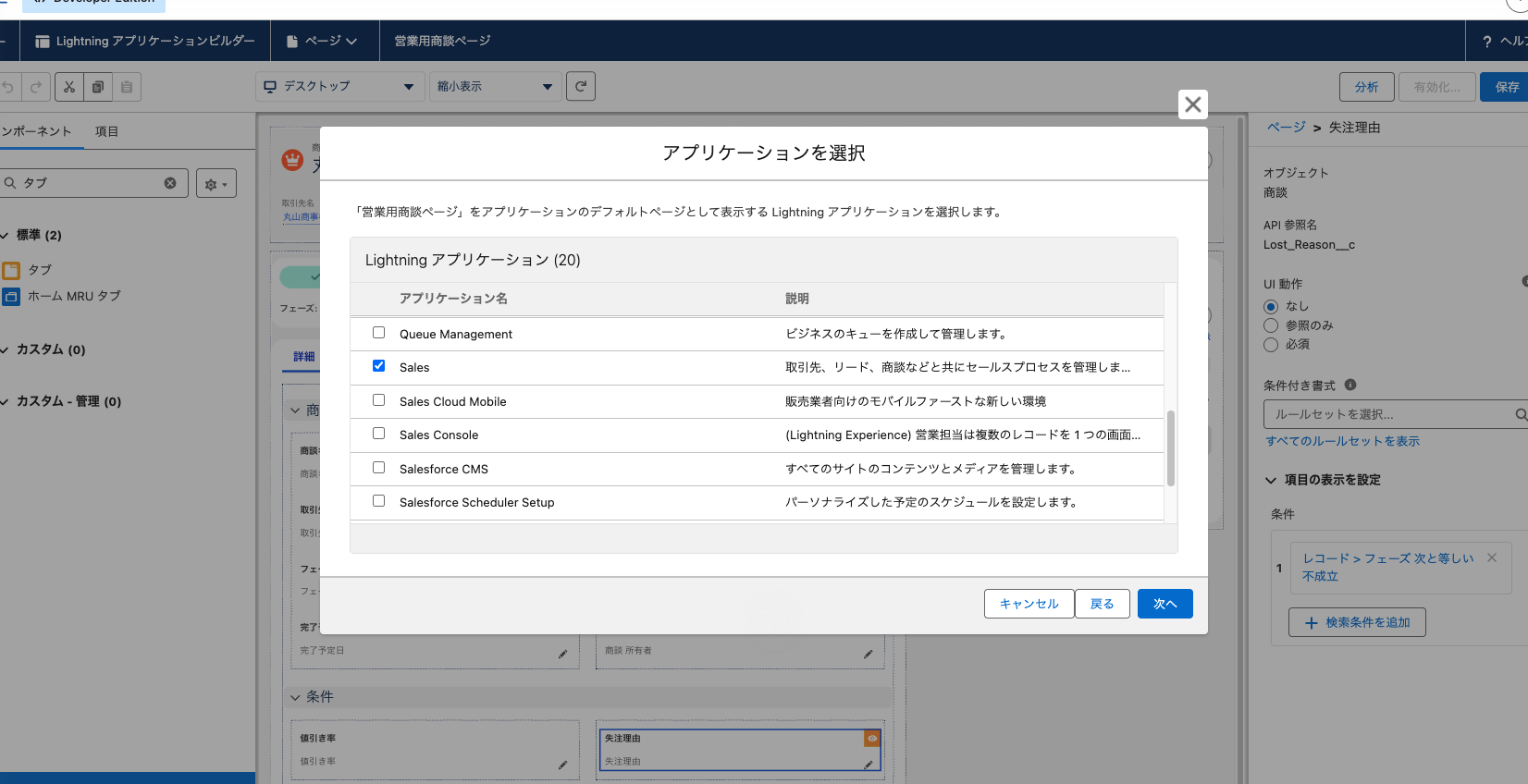Uncheck the Sales application checkbox
Screen dimensions: 1528x784
378,366
